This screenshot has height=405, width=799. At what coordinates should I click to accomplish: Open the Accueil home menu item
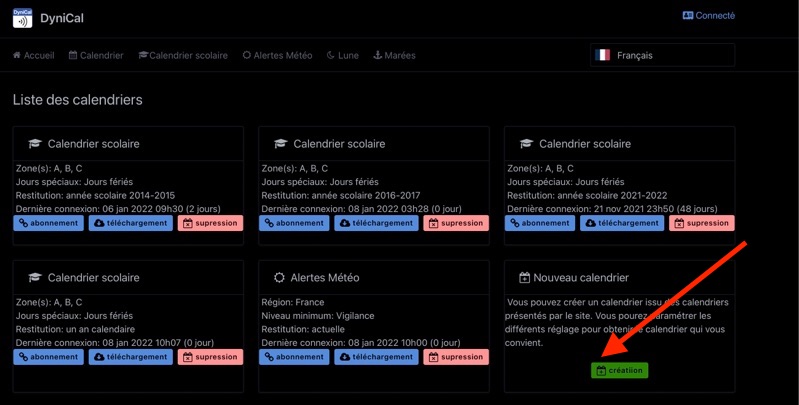click(x=33, y=56)
